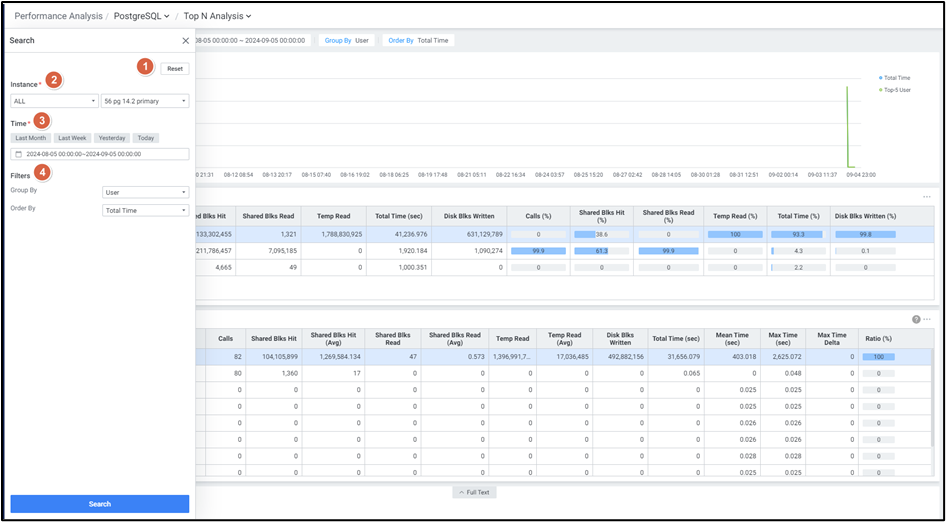Click the Reset button
Screen dimensions: 946x522
tap(175, 69)
